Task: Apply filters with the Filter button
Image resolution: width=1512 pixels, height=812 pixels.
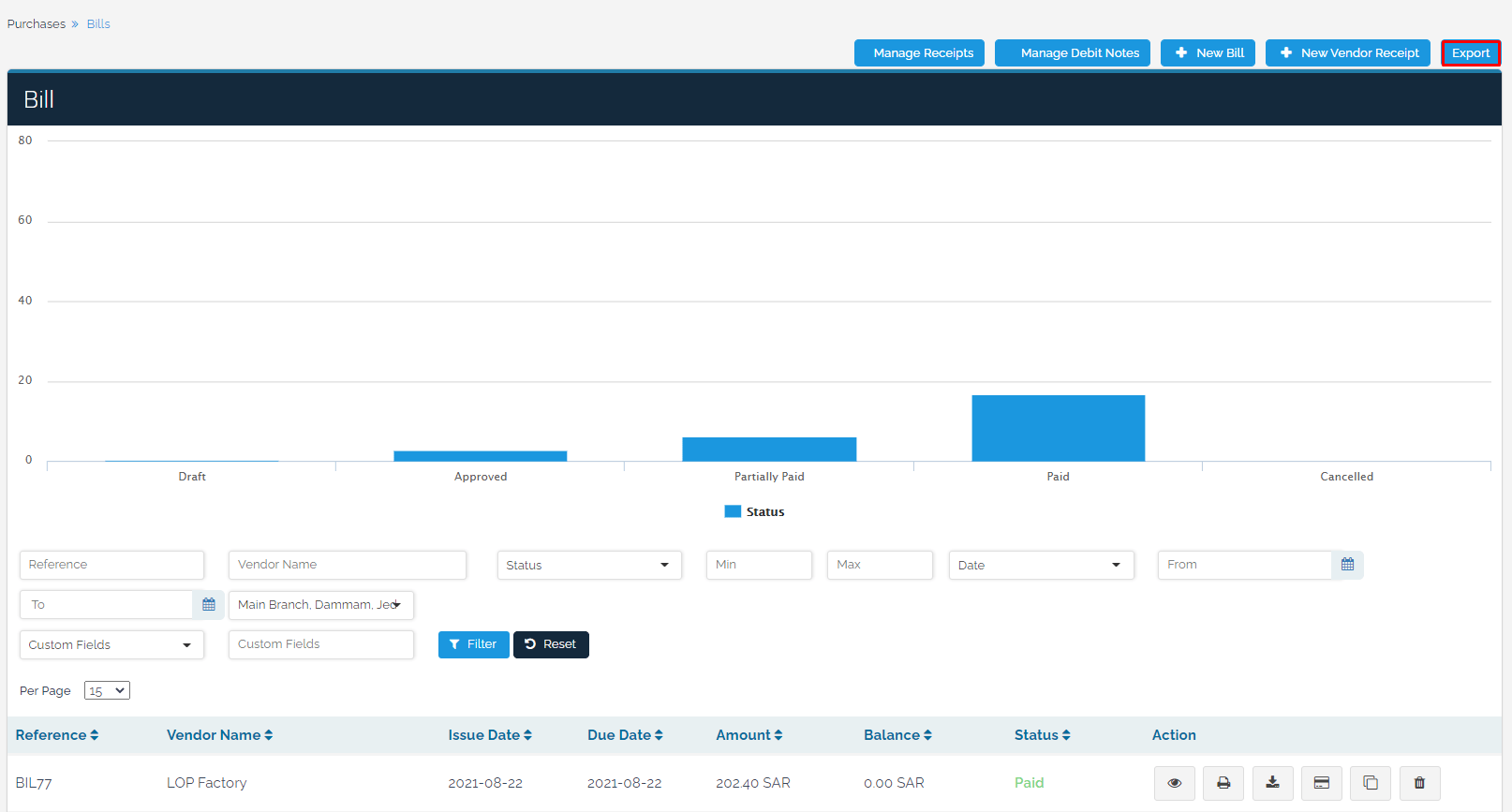Action: (474, 644)
